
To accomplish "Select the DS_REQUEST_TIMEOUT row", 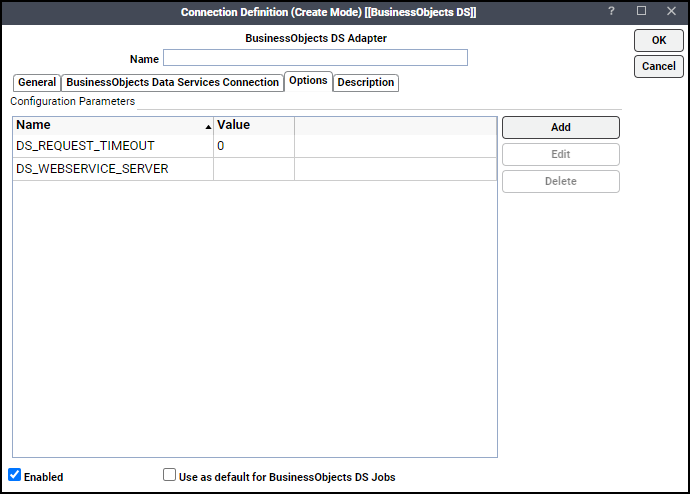I will point(255,146).
